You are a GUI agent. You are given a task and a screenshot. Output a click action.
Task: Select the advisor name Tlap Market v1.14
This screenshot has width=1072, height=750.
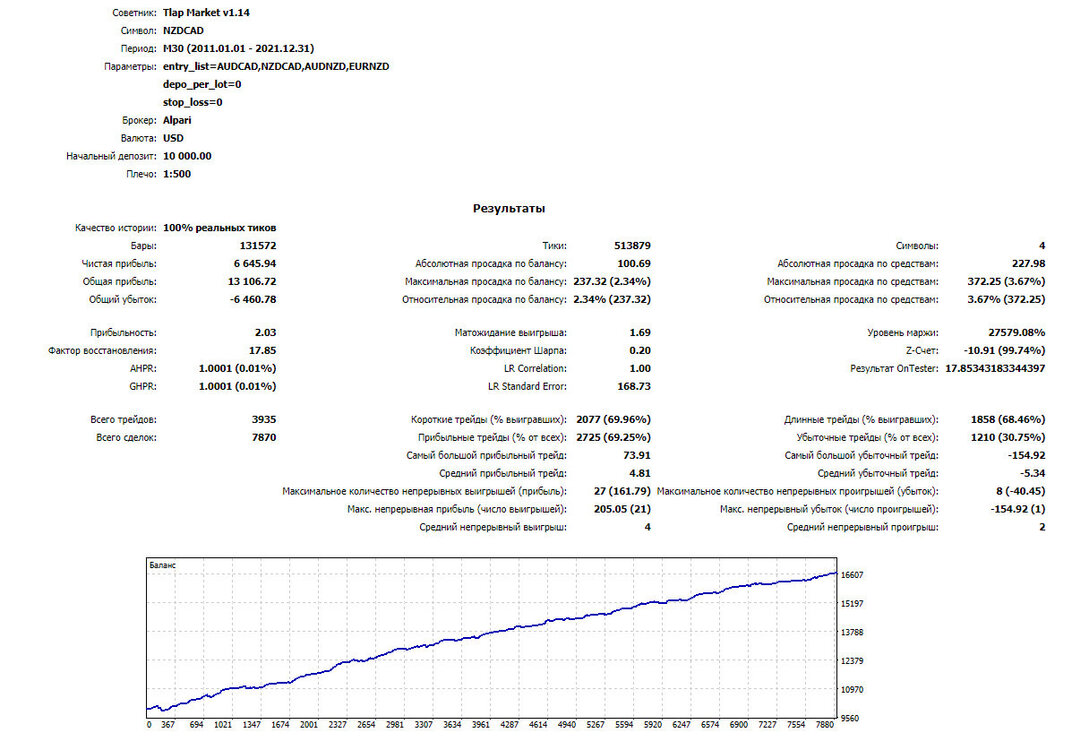(x=206, y=12)
